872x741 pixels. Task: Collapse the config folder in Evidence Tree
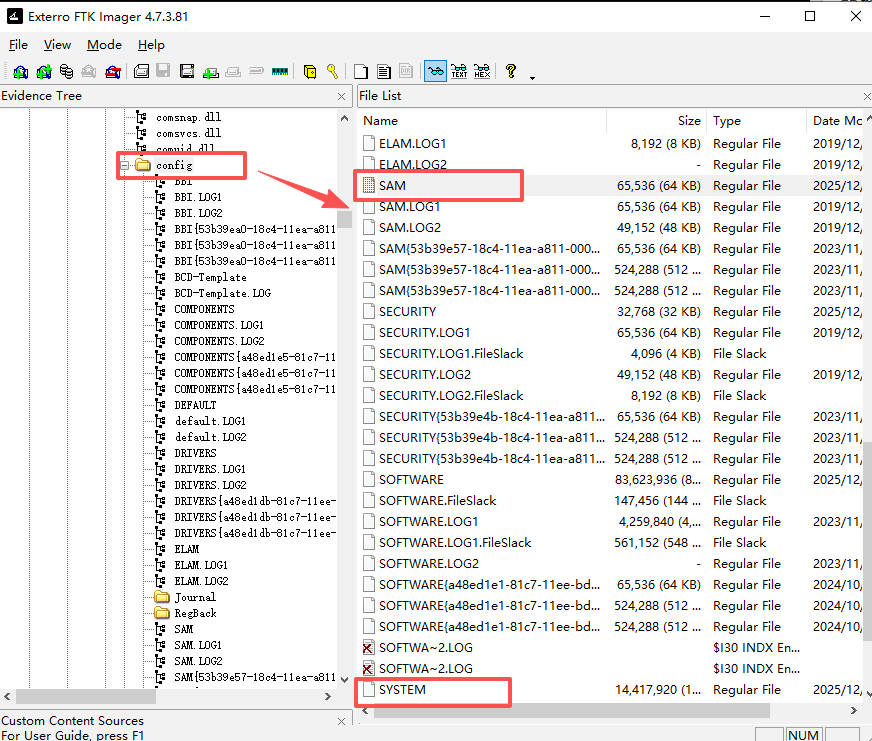click(125, 165)
